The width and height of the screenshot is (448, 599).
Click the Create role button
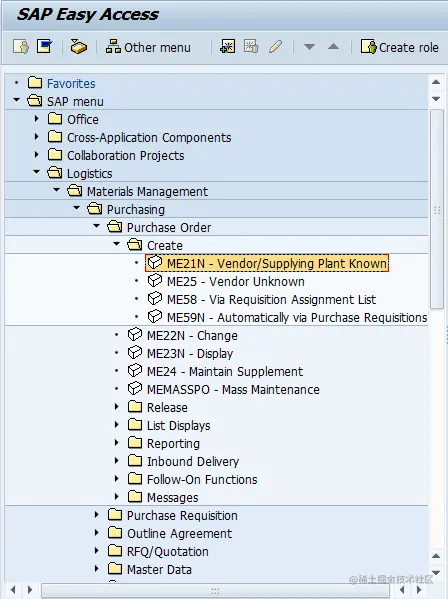399,47
